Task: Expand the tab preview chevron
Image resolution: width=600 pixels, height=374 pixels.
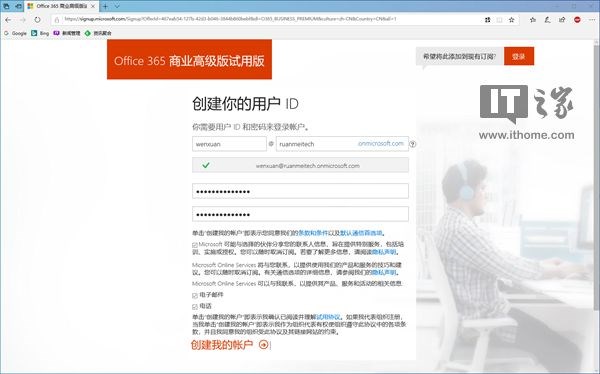Action: [x=117, y=6]
